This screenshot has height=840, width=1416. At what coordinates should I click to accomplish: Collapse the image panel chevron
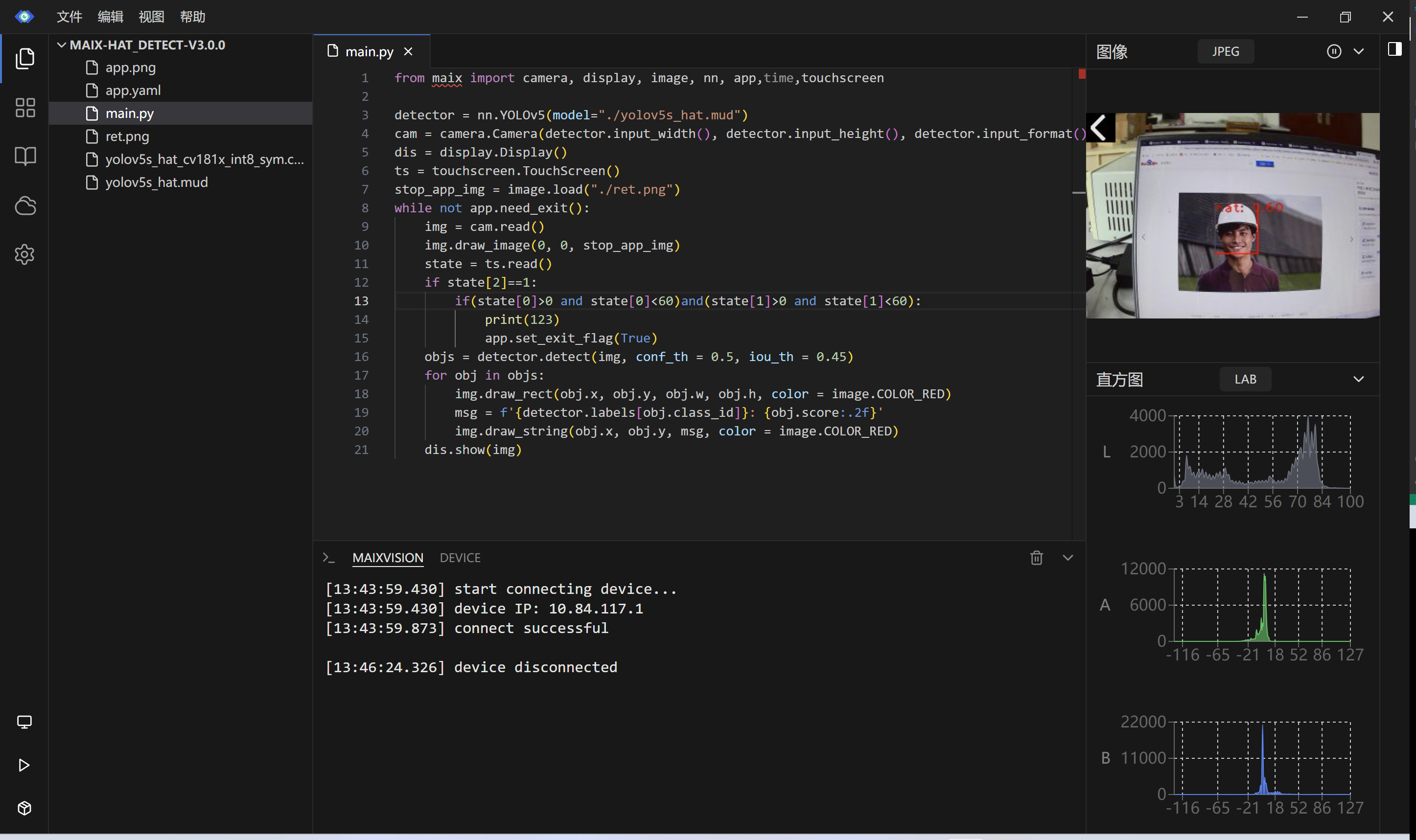1358,51
